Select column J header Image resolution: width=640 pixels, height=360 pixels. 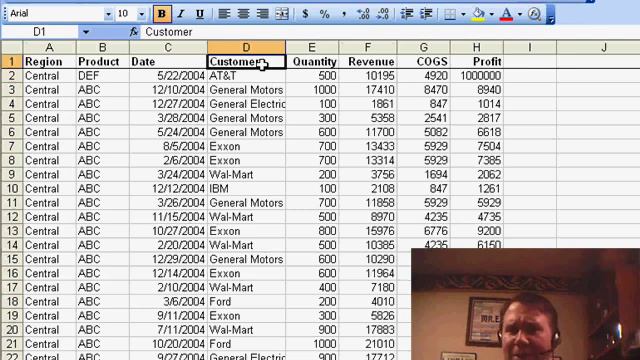coord(603,47)
